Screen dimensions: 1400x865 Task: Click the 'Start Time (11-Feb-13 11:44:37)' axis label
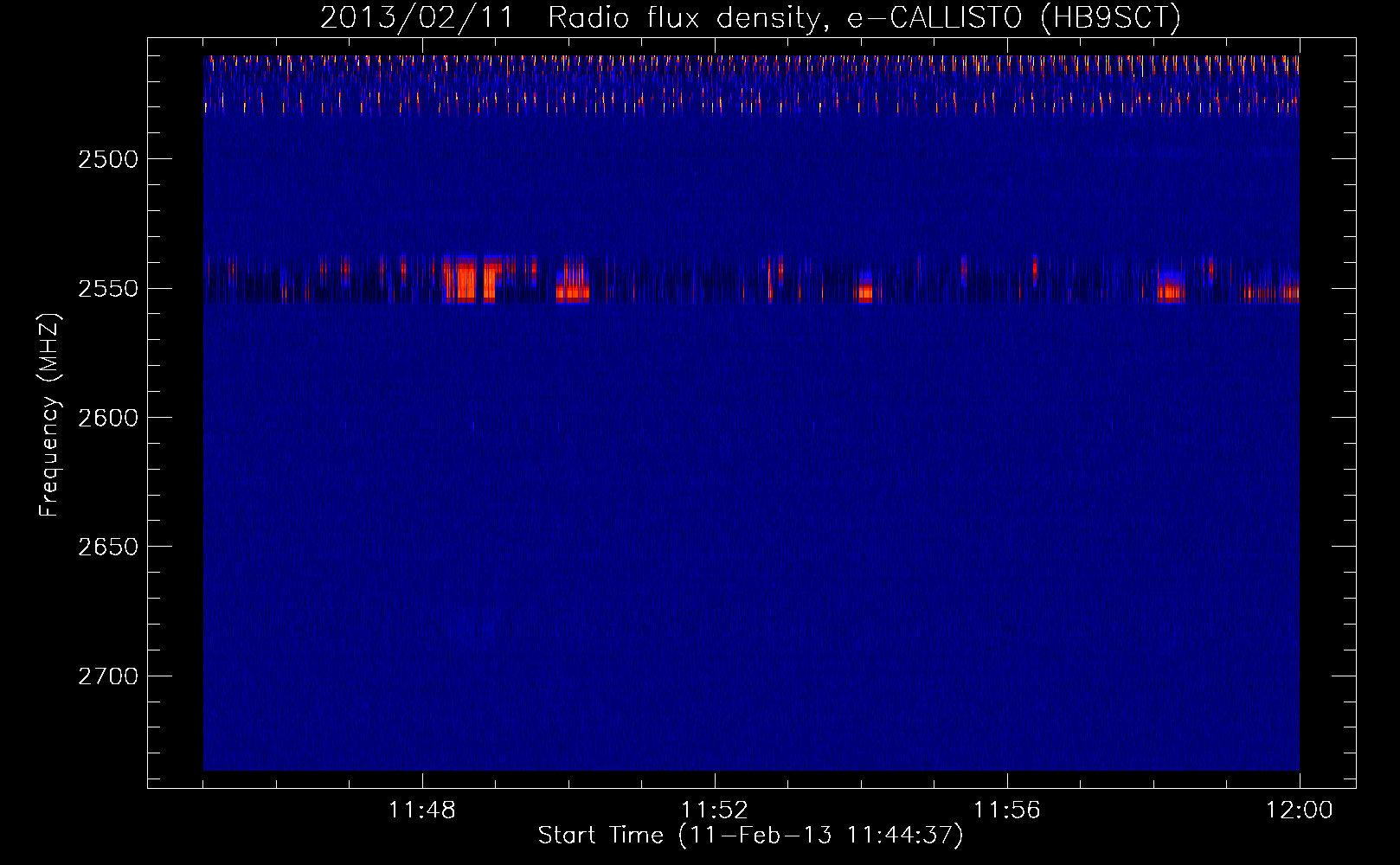750,836
